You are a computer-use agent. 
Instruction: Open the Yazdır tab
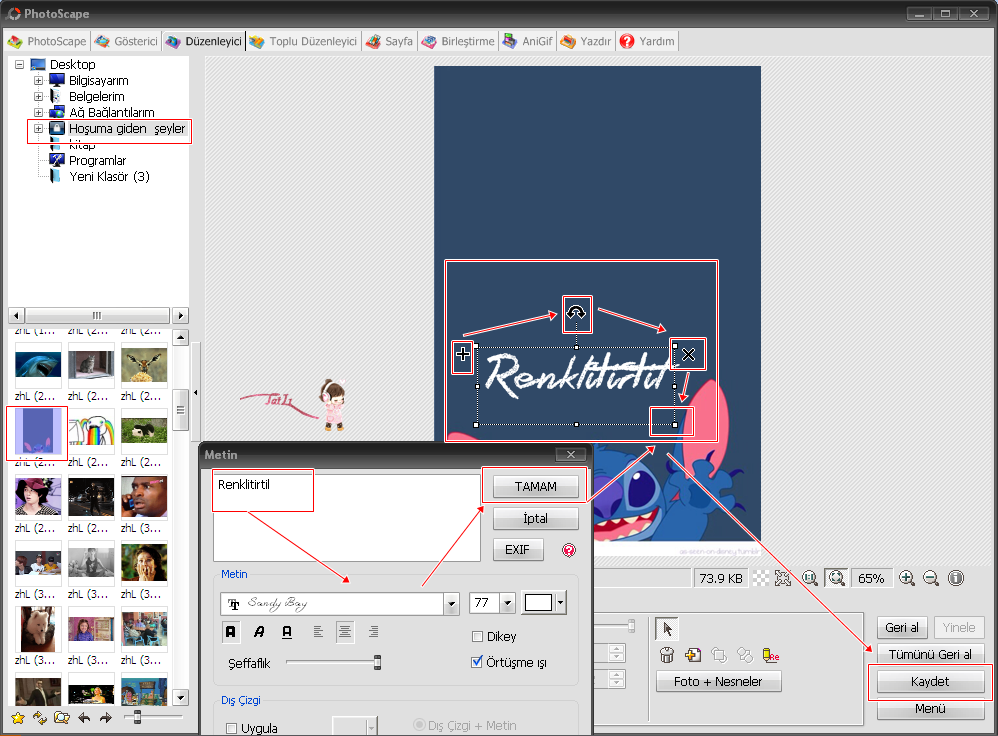[586, 41]
